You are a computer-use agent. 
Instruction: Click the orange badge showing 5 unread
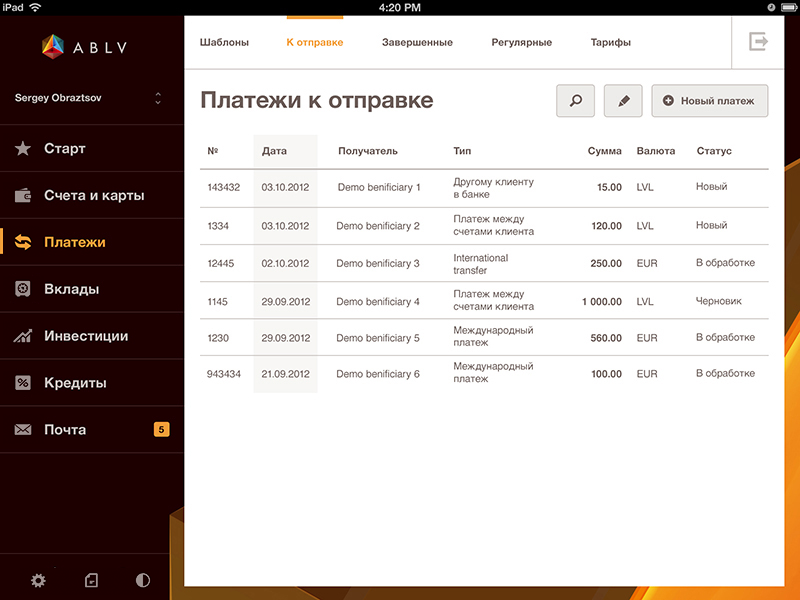tap(161, 430)
